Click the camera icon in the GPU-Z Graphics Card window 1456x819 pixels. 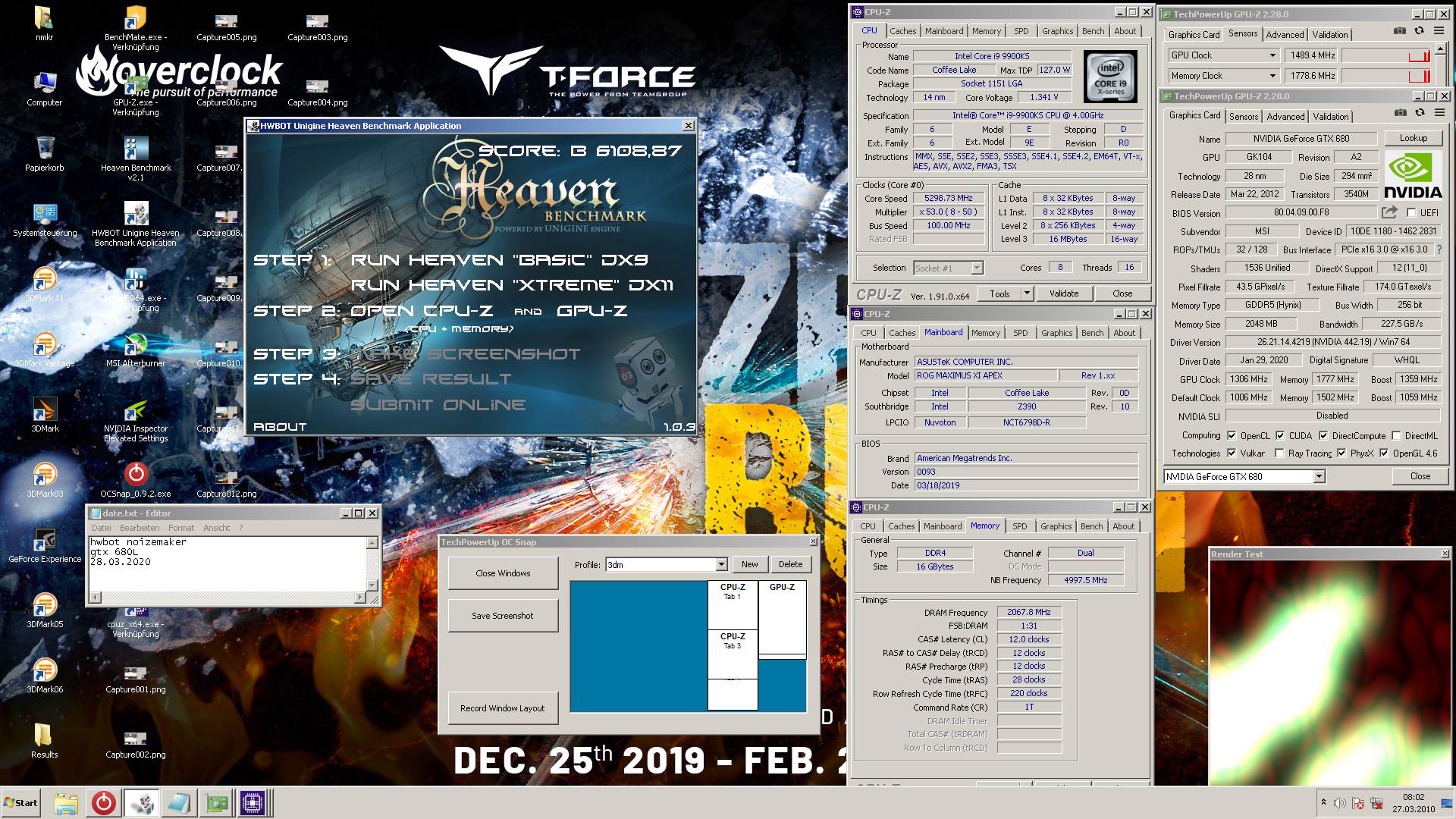coord(1400,113)
